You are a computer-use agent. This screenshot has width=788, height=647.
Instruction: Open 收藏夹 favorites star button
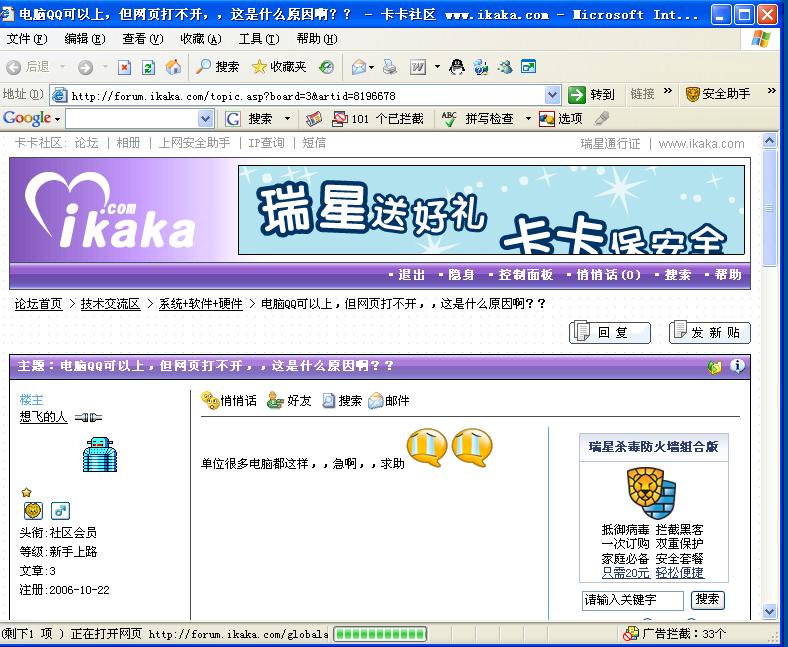click(279, 66)
